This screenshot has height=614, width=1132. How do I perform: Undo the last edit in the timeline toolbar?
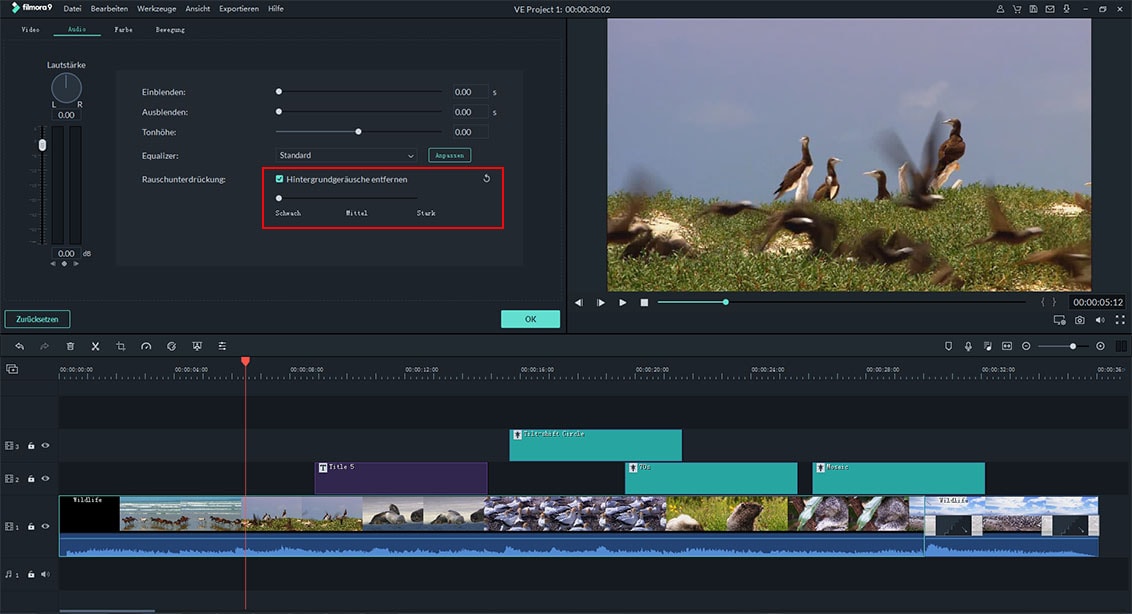pyautogui.click(x=19, y=346)
